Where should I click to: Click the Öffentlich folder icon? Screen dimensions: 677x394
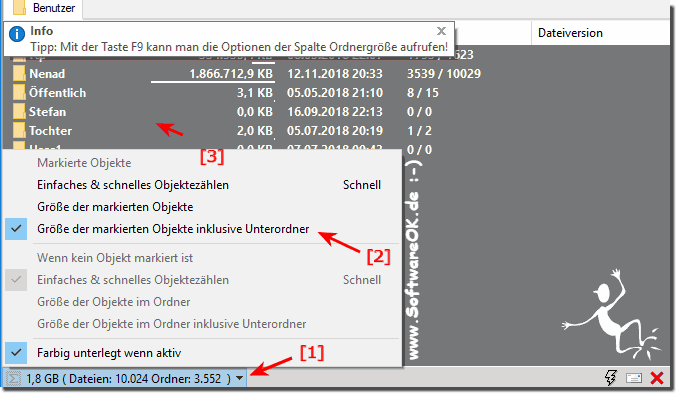coord(19,93)
